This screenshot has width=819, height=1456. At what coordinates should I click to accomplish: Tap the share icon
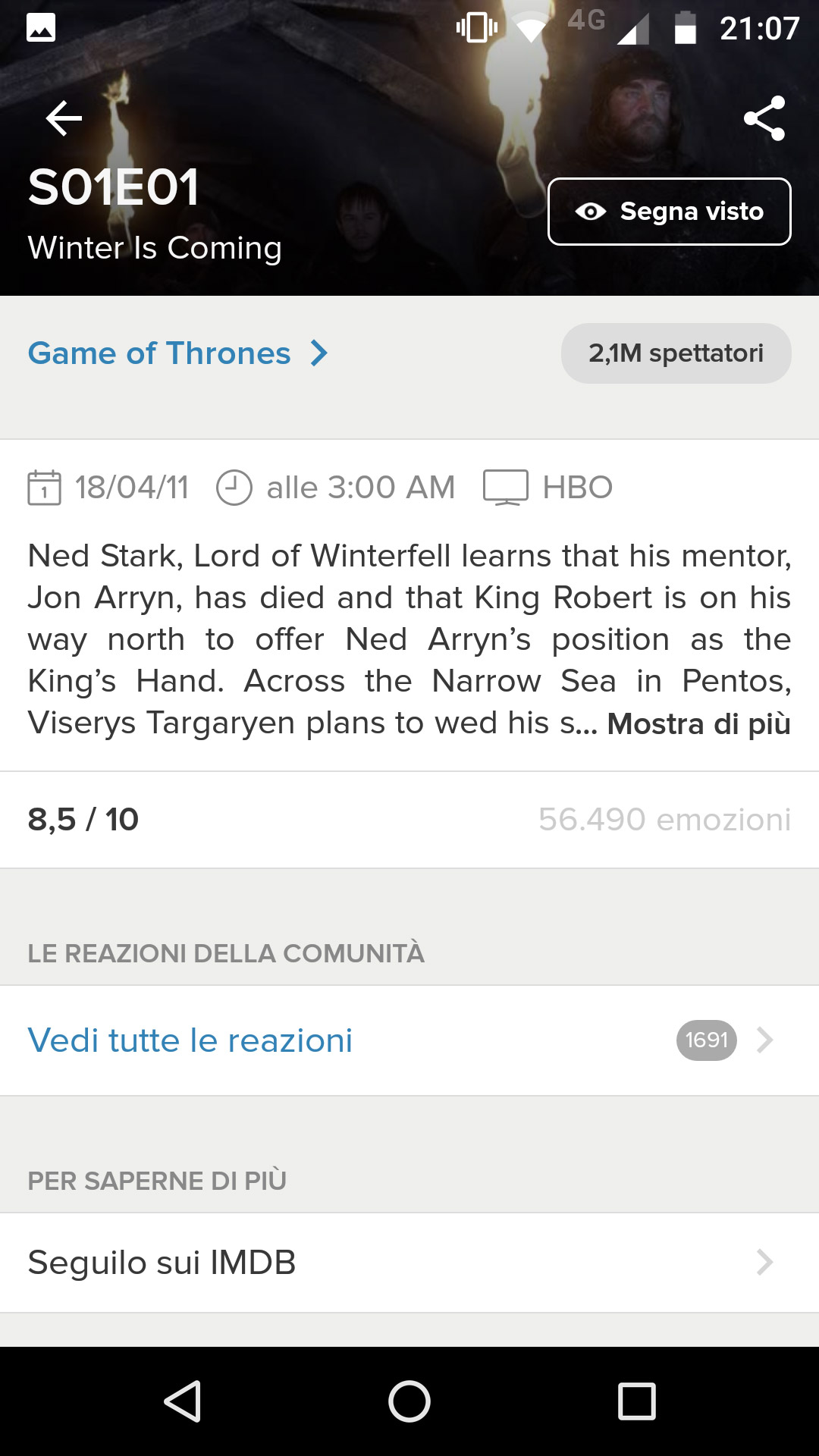[764, 118]
